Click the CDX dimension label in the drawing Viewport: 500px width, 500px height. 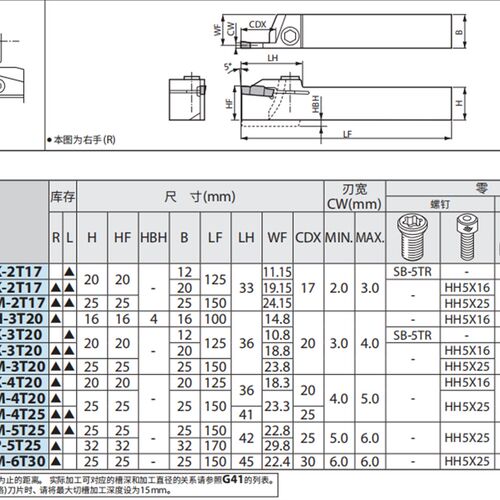[258, 24]
